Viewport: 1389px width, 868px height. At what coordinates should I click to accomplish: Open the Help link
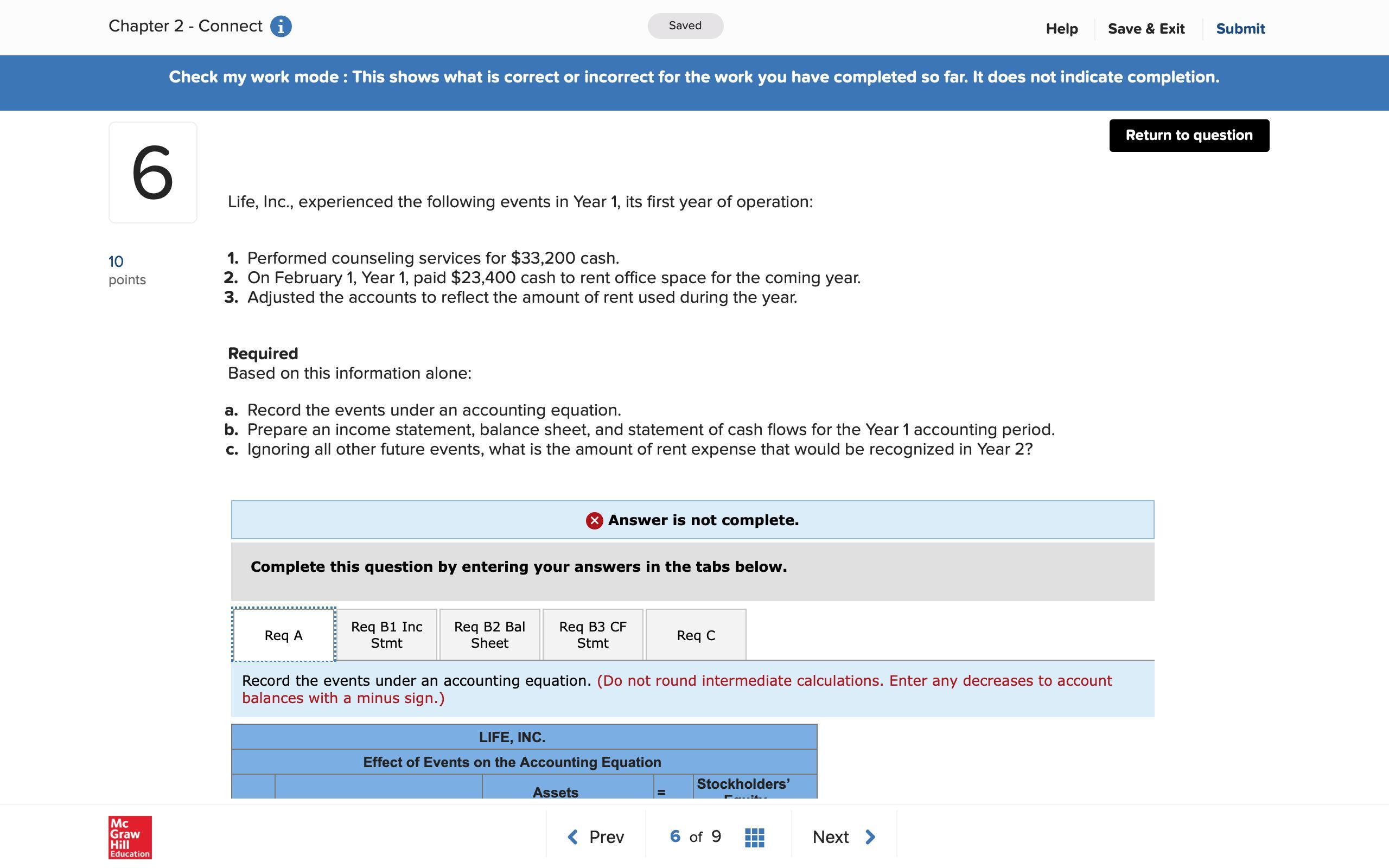pos(1061,29)
